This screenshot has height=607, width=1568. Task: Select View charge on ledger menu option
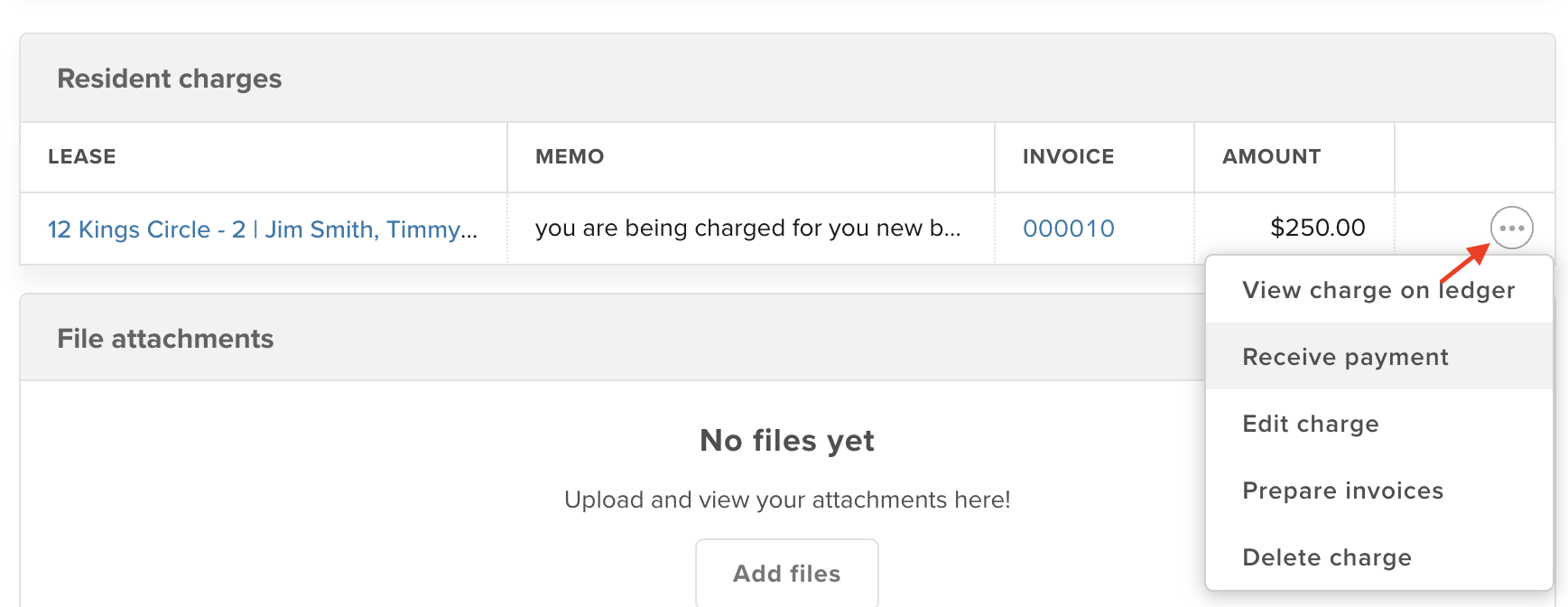[x=1378, y=290]
